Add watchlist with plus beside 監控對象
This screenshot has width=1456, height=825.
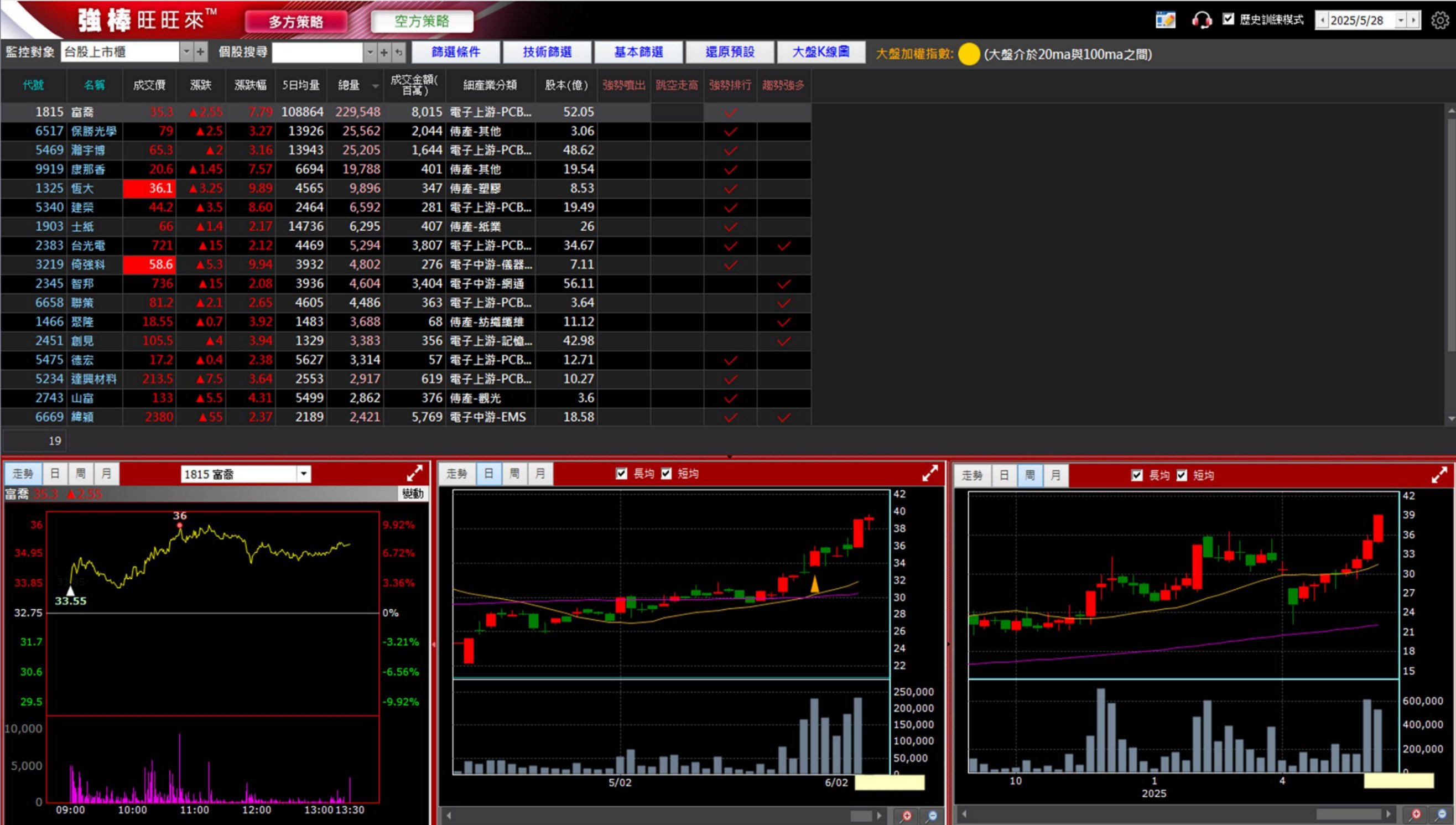point(200,52)
